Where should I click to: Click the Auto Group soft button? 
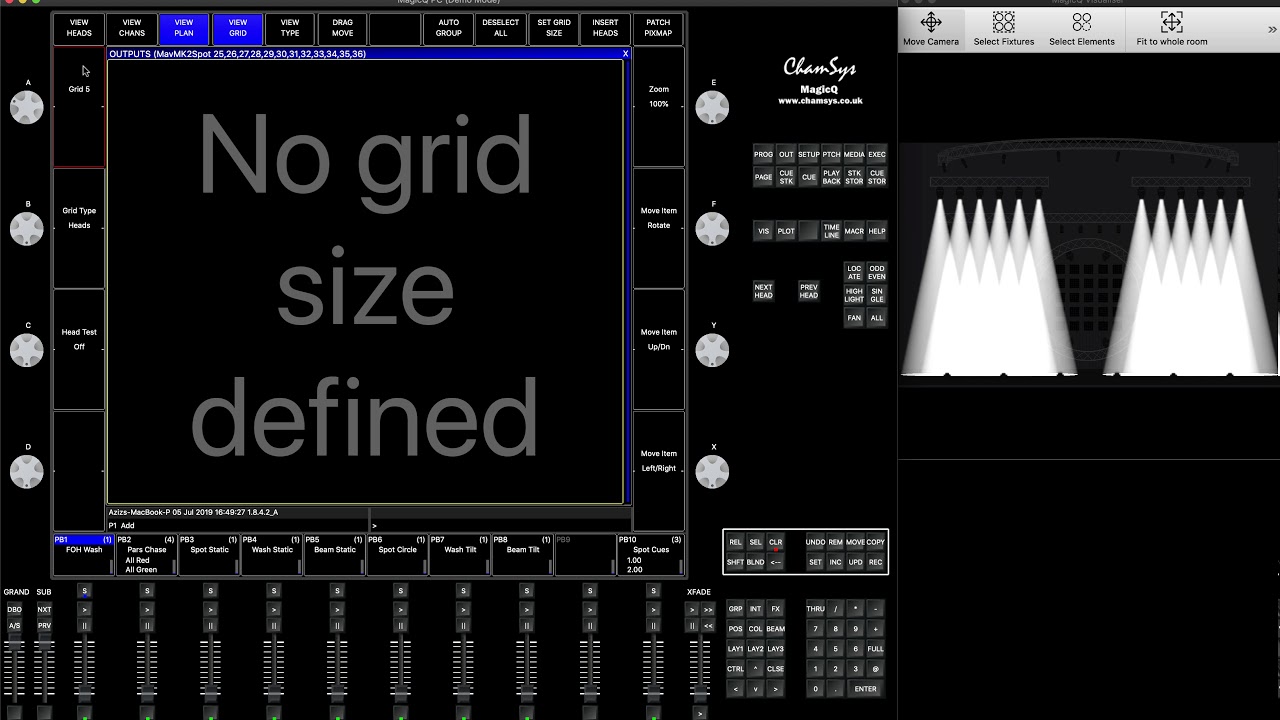pyautogui.click(x=449, y=28)
